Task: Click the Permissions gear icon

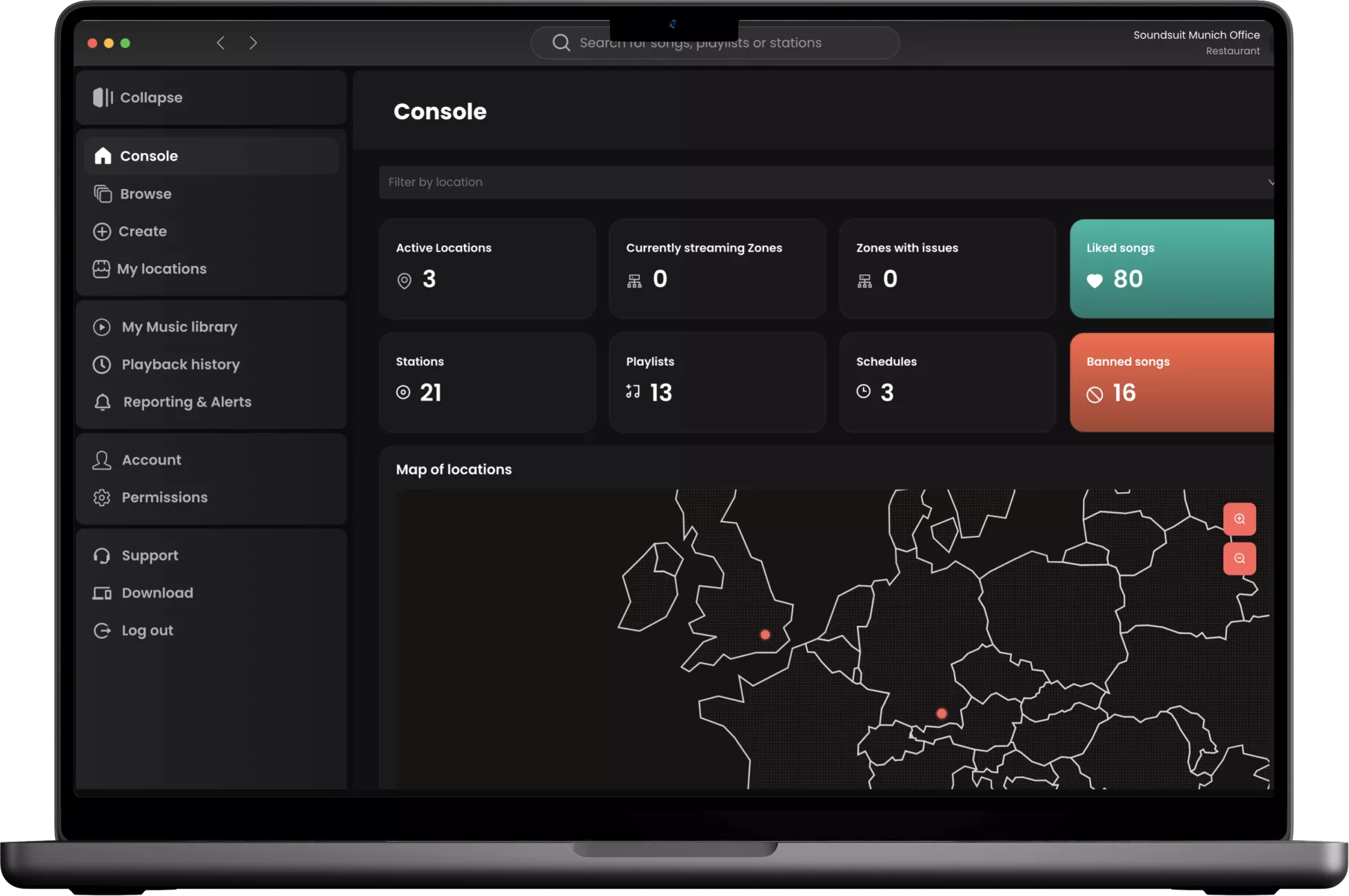Action: pyautogui.click(x=102, y=498)
